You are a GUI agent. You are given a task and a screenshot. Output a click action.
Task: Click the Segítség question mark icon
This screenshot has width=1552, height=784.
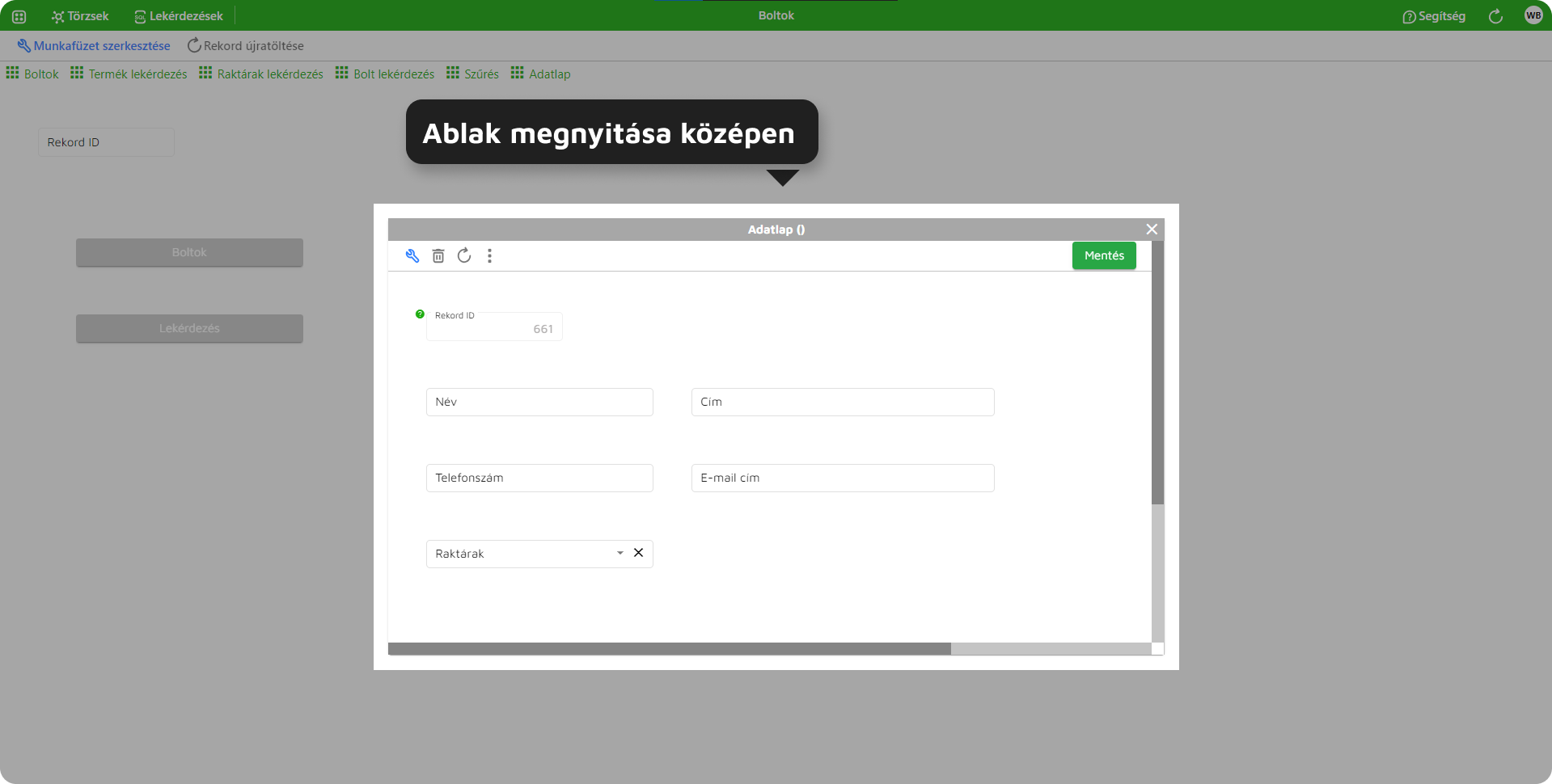click(x=1409, y=17)
